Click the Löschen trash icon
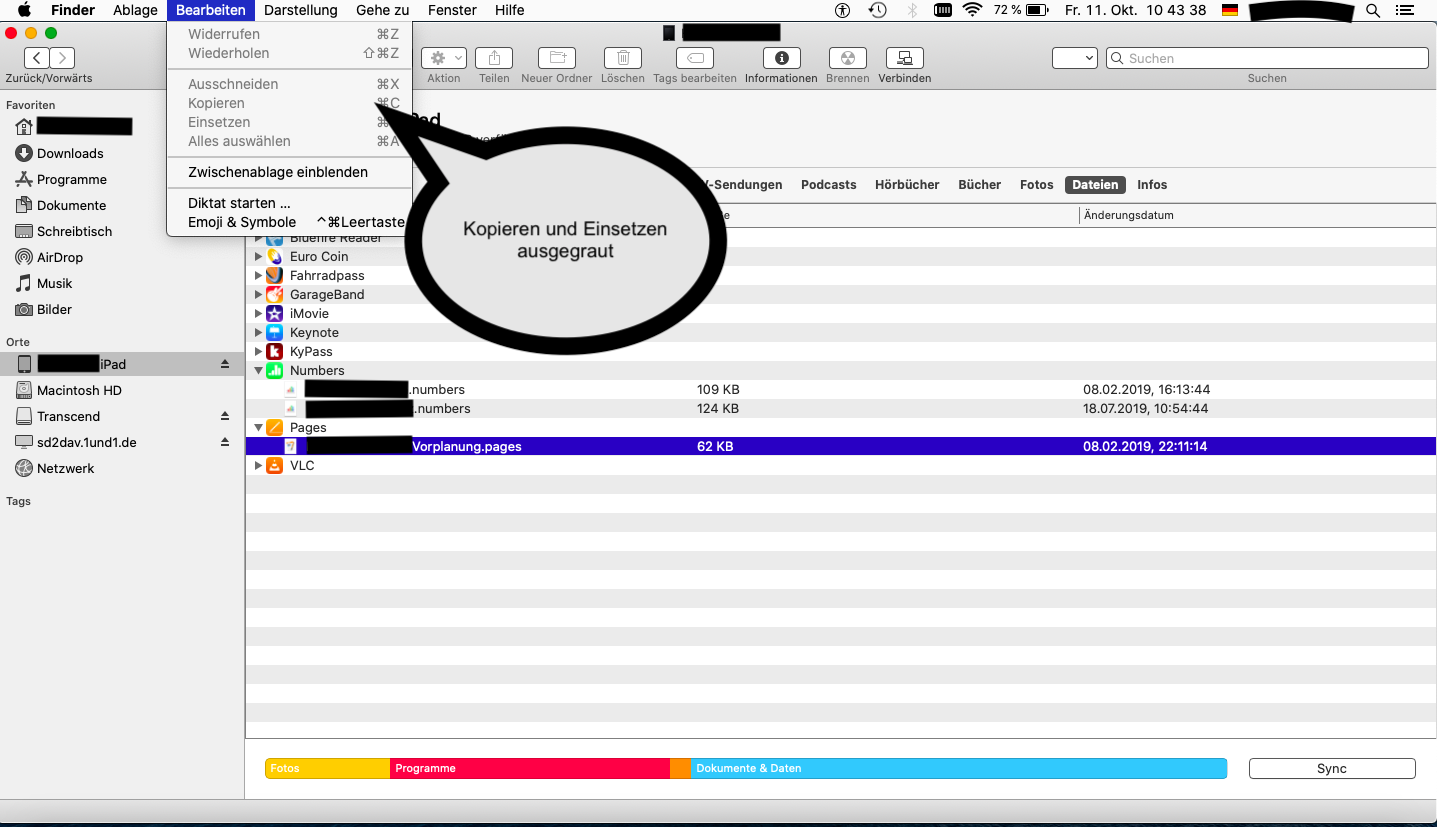1437x827 pixels. coord(623,58)
